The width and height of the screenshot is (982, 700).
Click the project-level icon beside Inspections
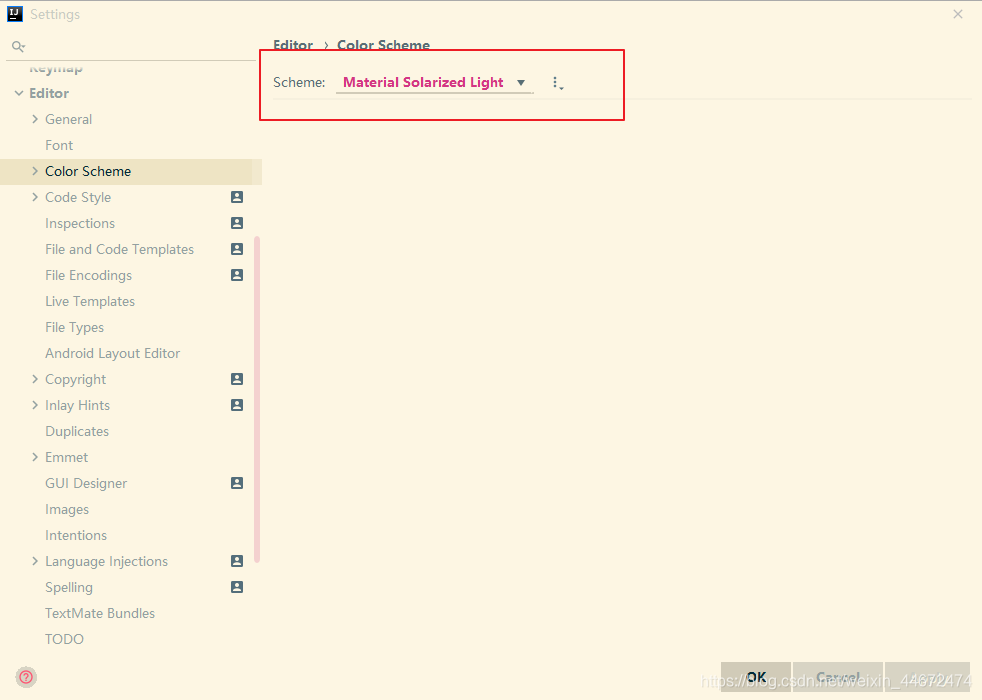point(237,223)
